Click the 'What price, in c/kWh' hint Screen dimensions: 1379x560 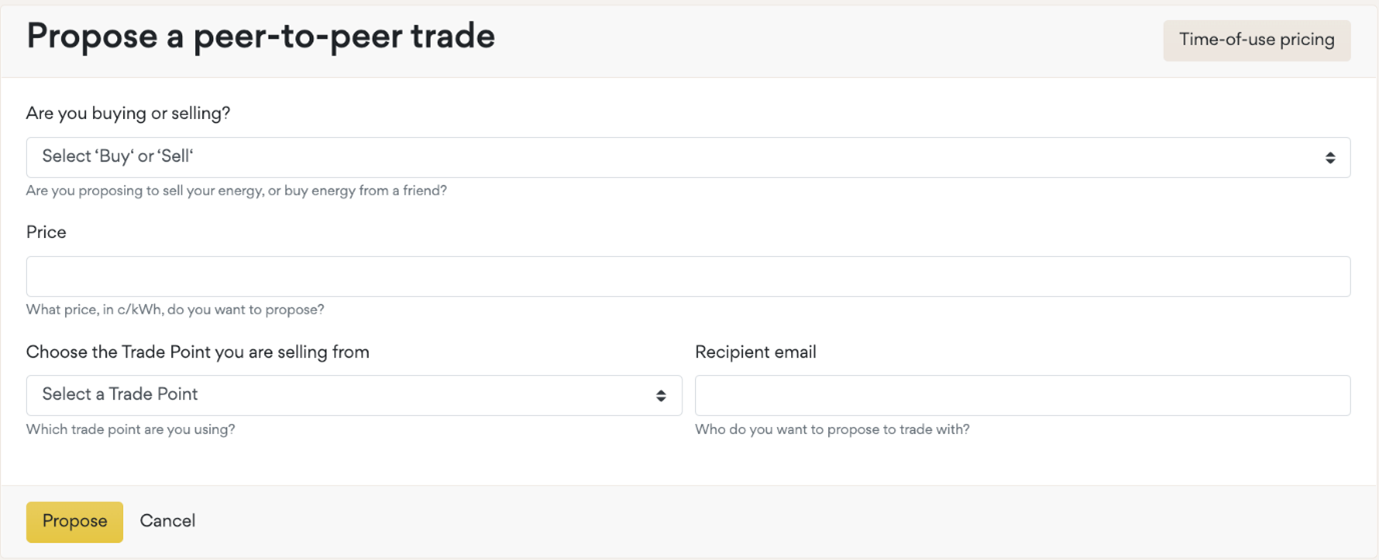(175, 310)
